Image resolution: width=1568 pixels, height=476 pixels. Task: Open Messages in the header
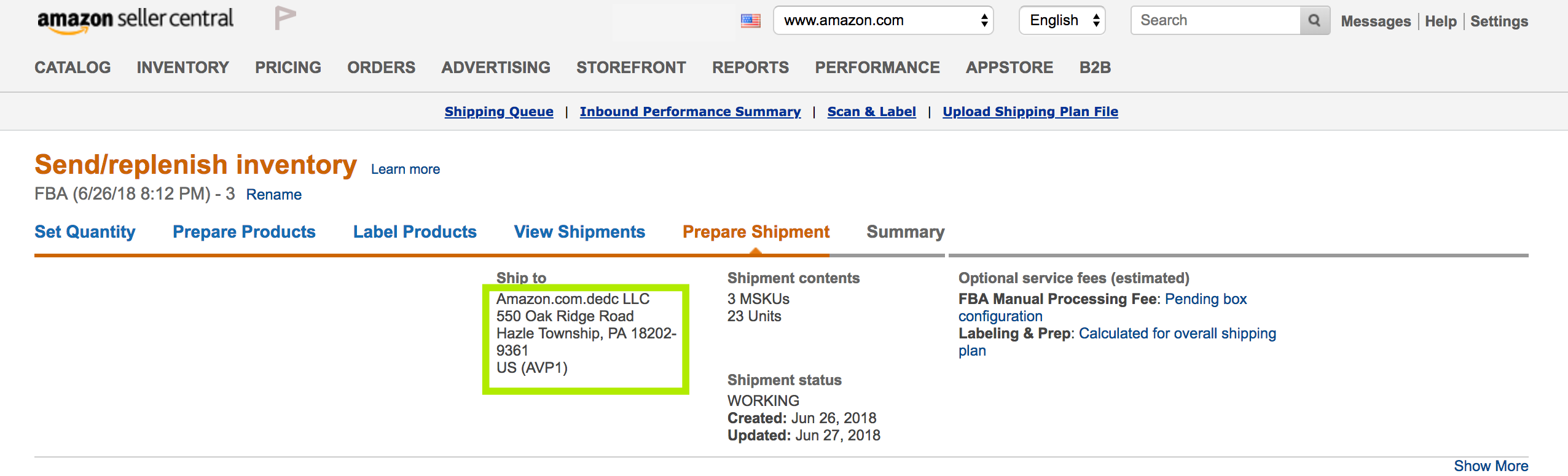pos(1376,21)
